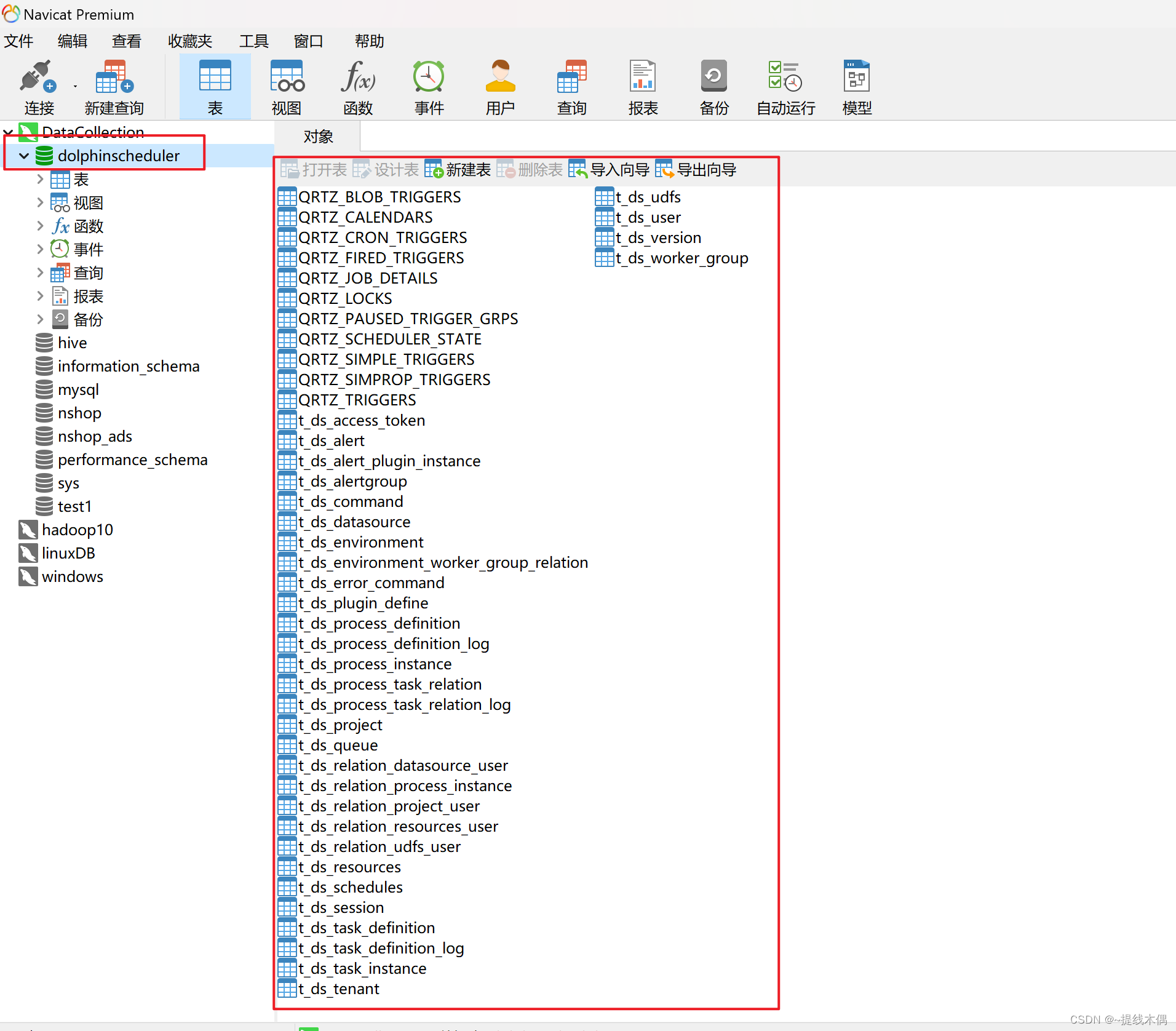
Task: Select table t_ds_process_definition_log
Action: coord(394,643)
